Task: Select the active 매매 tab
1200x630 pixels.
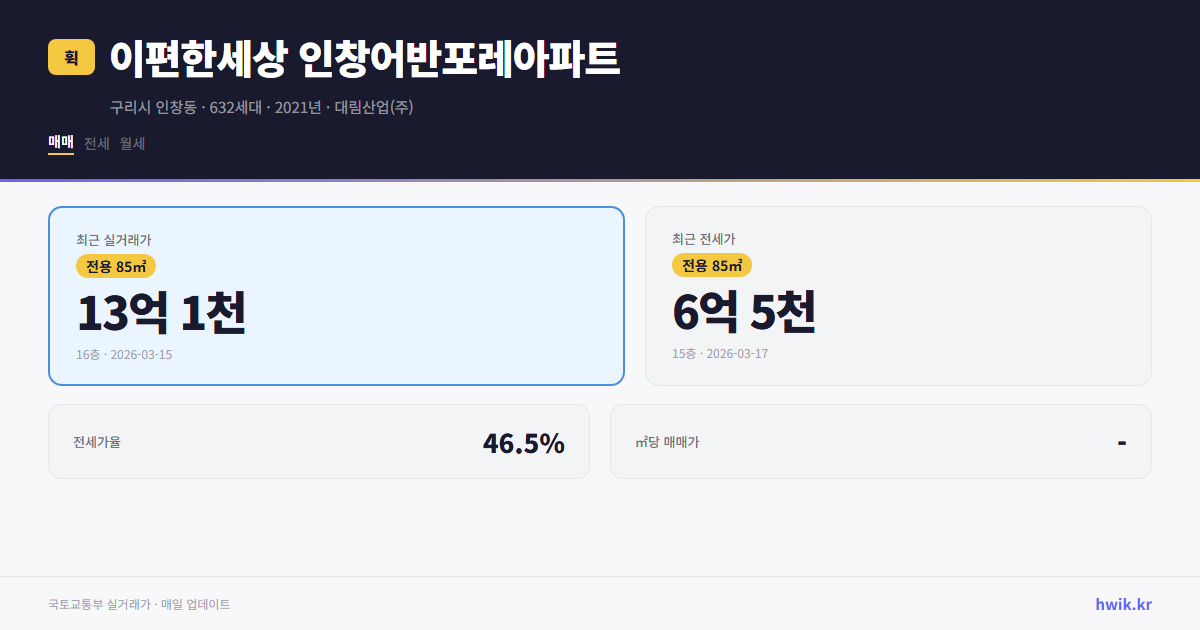Action: 60,143
